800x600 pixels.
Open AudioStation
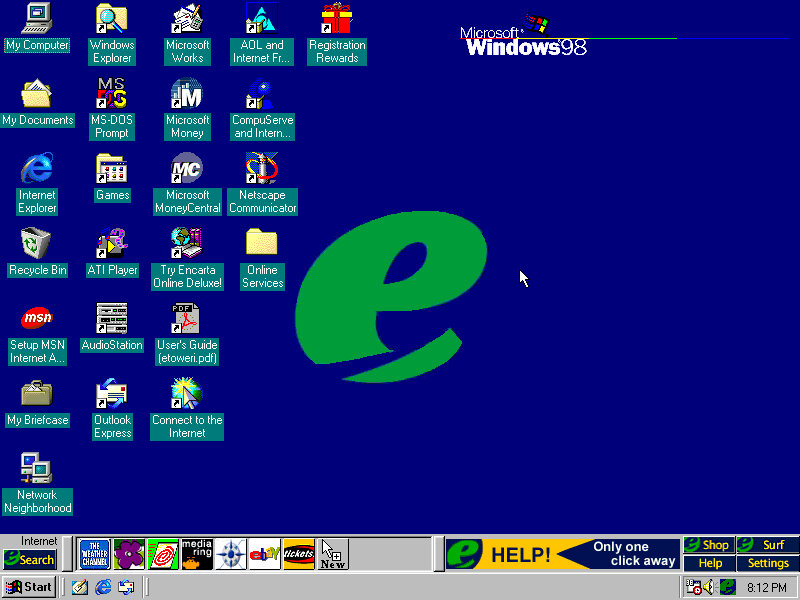pos(111,320)
